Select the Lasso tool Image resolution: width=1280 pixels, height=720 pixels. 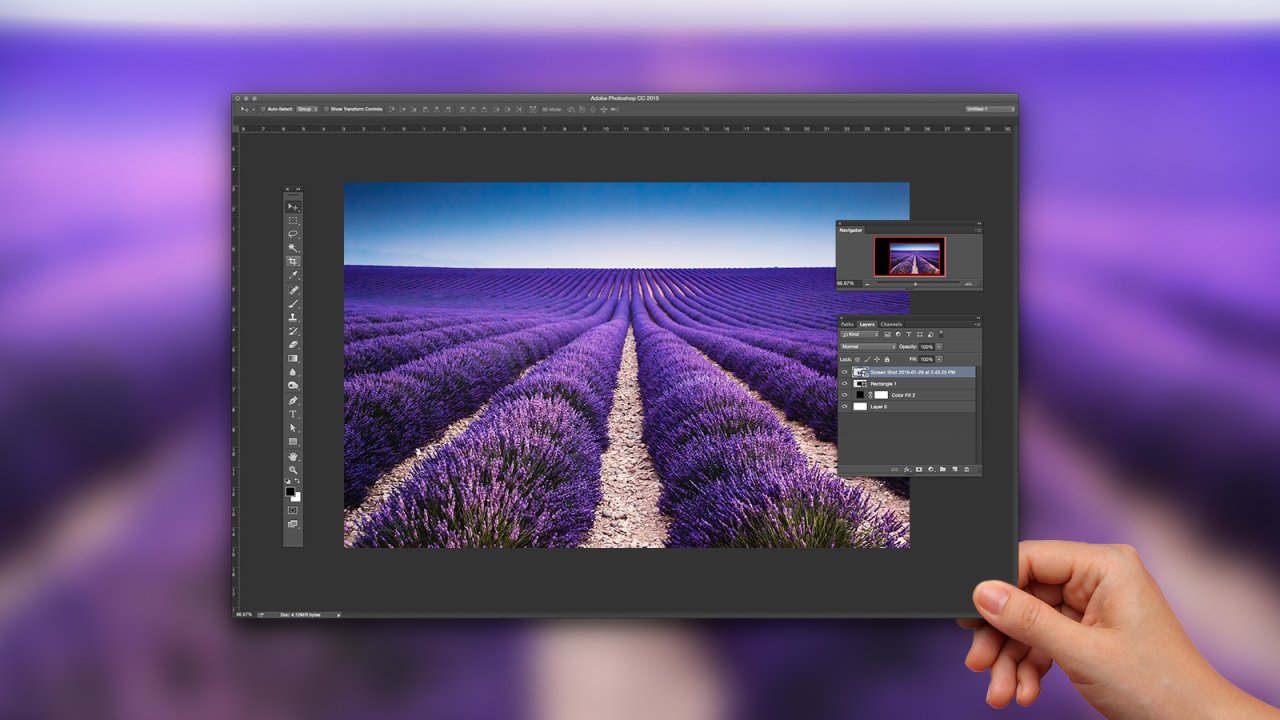pyautogui.click(x=293, y=234)
